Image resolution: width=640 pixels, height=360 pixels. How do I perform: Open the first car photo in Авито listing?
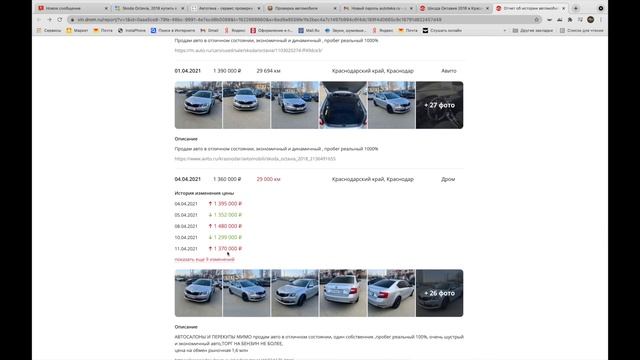pyautogui.click(x=198, y=105)
